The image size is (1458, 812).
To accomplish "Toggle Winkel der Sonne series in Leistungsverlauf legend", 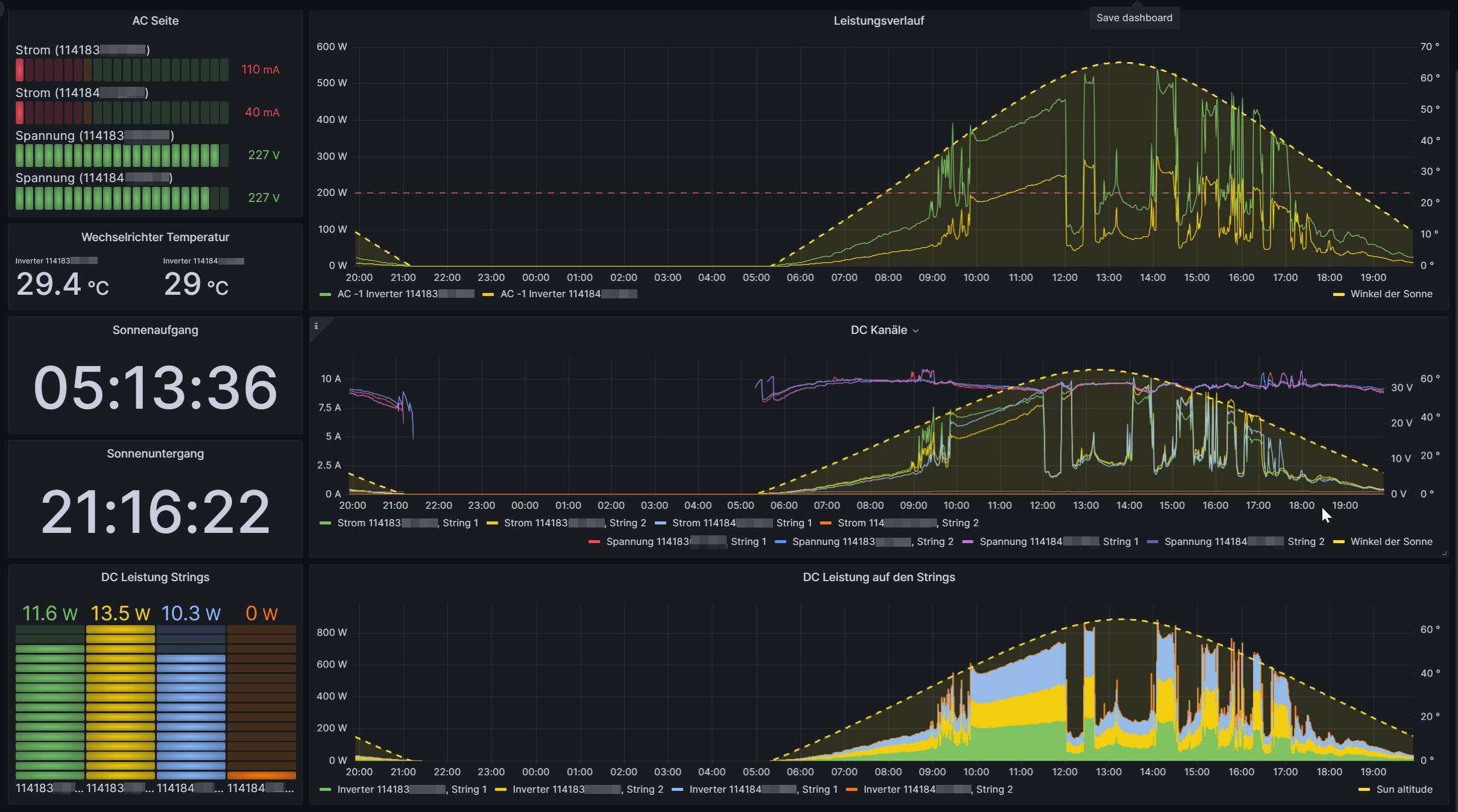I will 1391,294.
